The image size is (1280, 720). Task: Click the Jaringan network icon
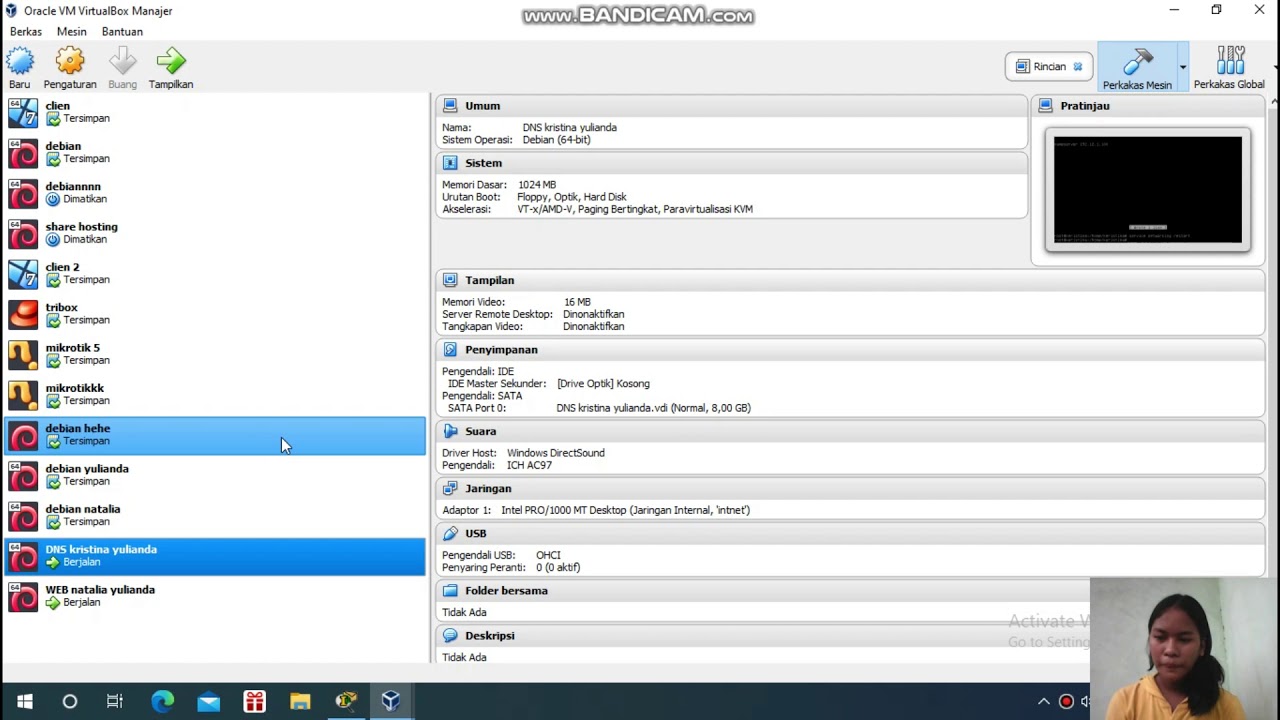coord(450,489)
